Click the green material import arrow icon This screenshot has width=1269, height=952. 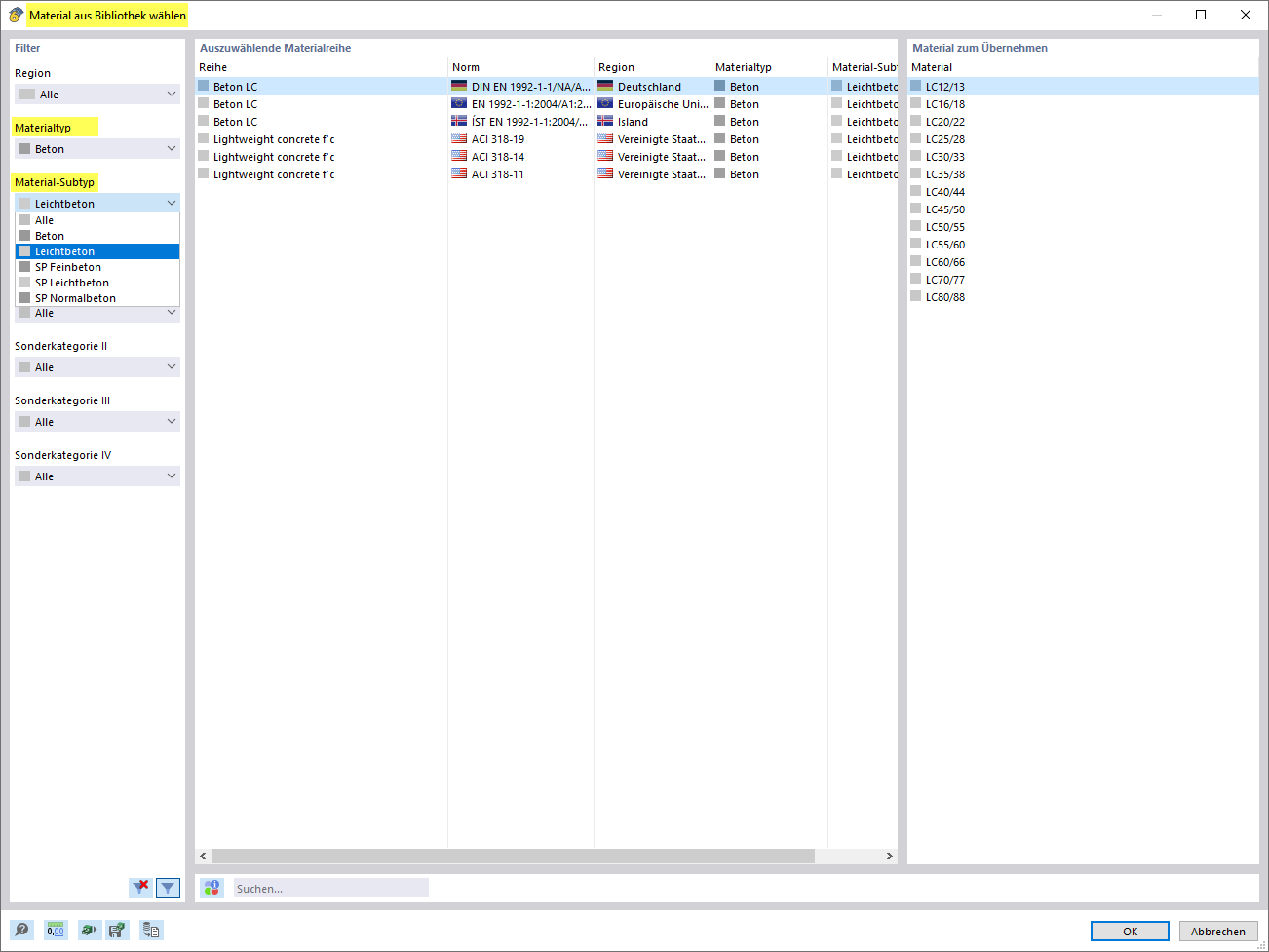[x=90, y=930]
